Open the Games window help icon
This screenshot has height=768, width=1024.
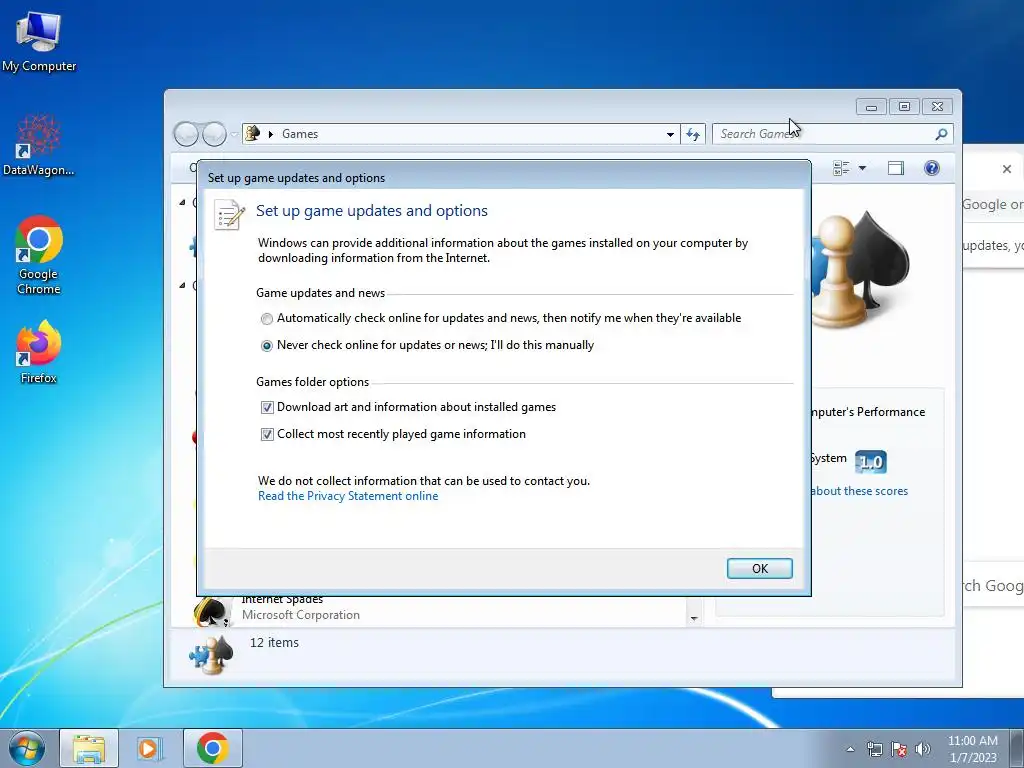coord(932,168)
